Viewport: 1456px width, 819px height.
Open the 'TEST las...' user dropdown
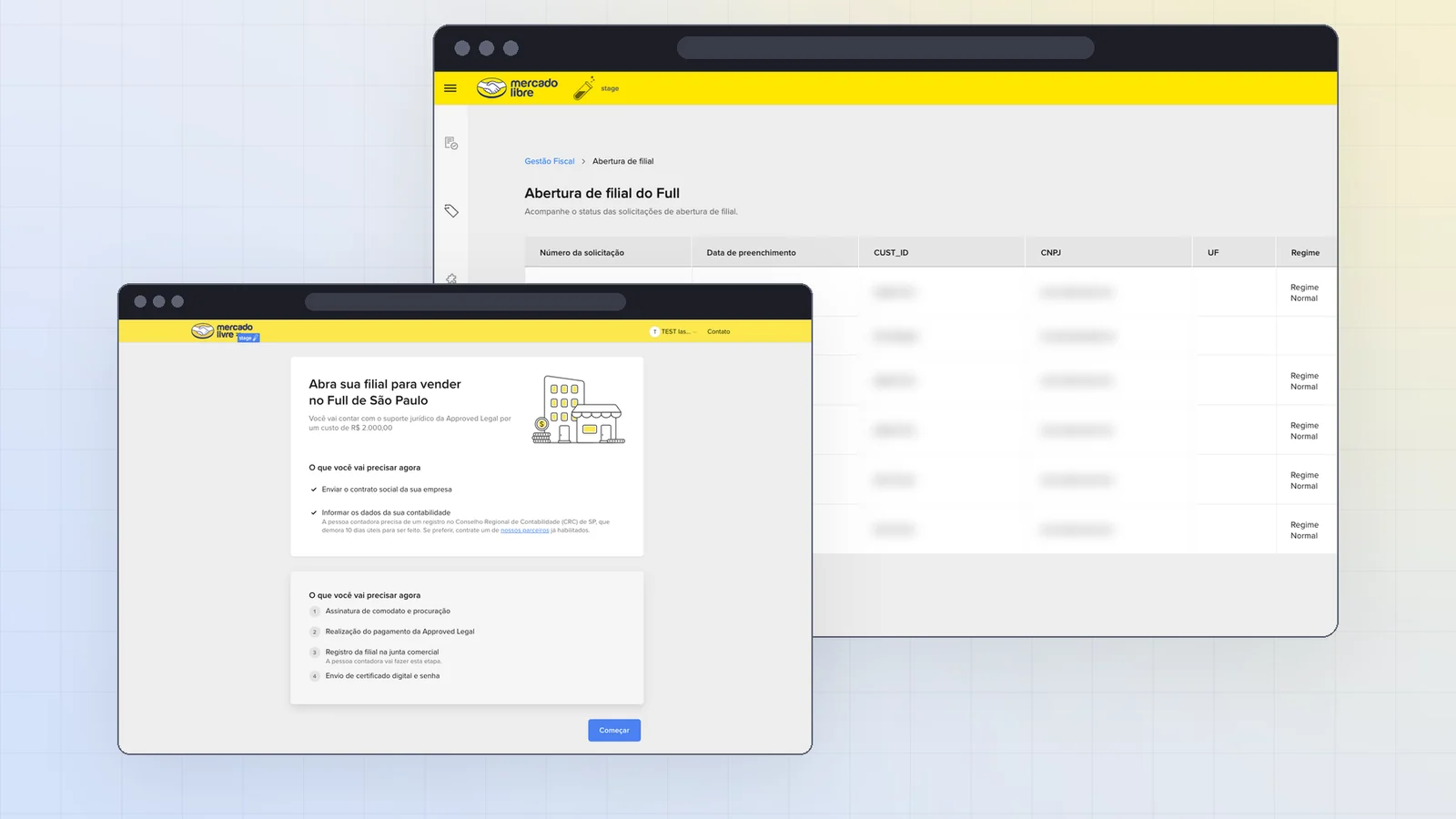(673, 331)
